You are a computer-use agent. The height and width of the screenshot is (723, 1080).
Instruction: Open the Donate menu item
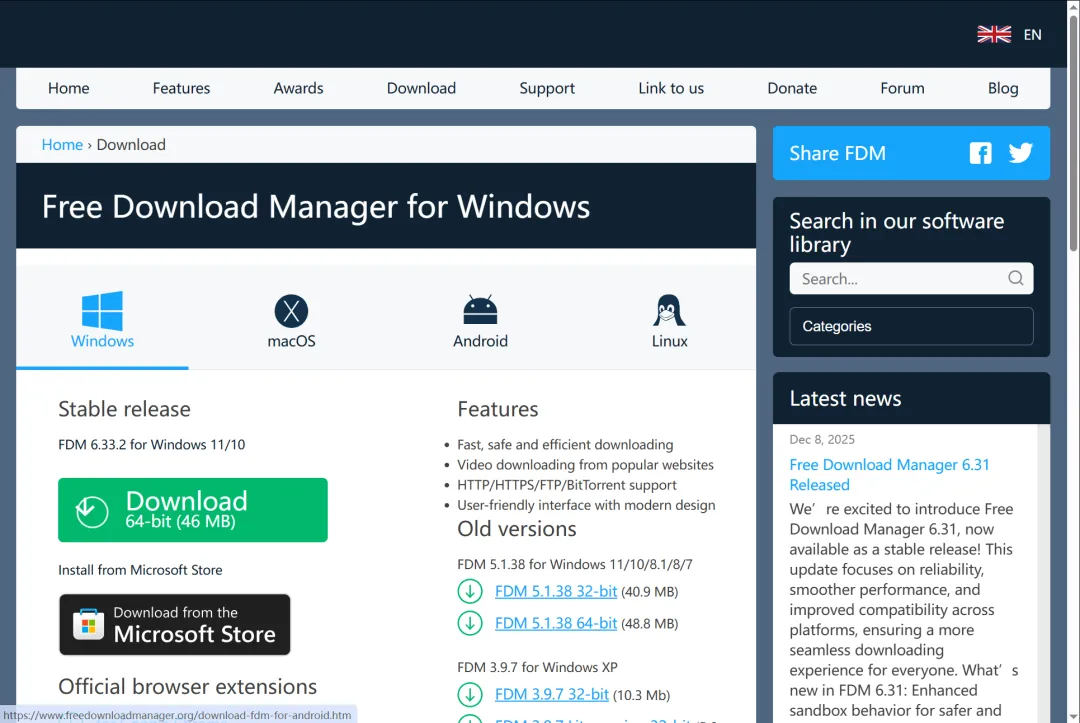click(x=792, y=88)
